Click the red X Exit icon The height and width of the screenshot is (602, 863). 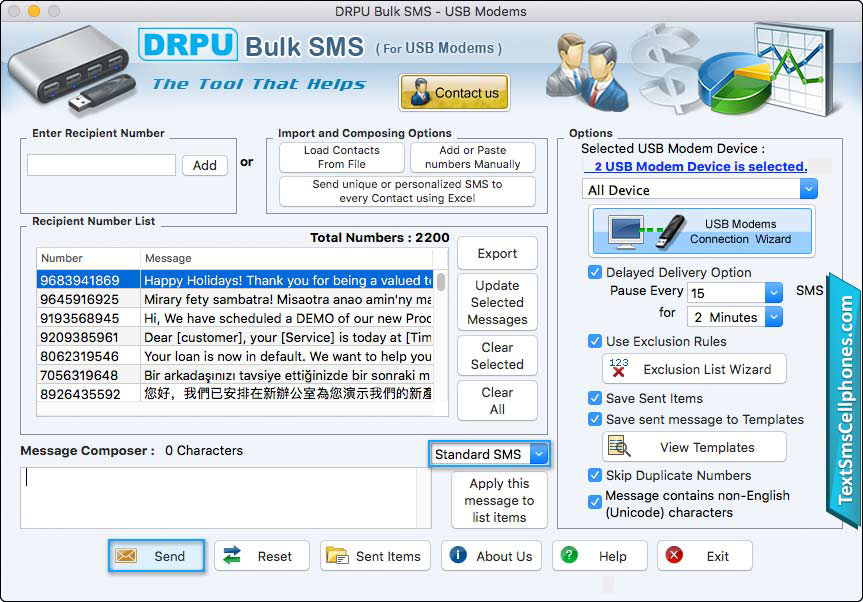674,555
